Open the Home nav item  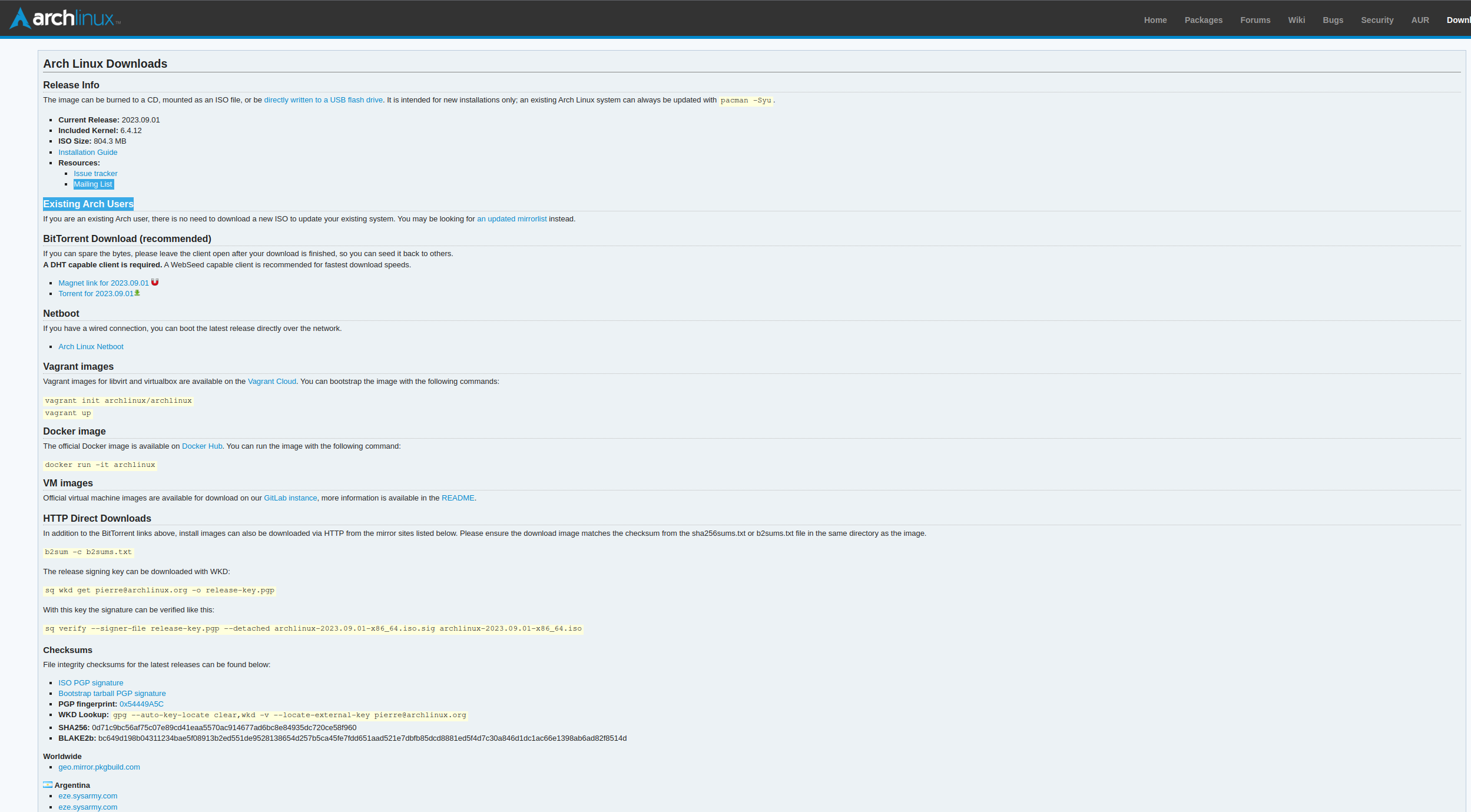tap(1155, 20)
